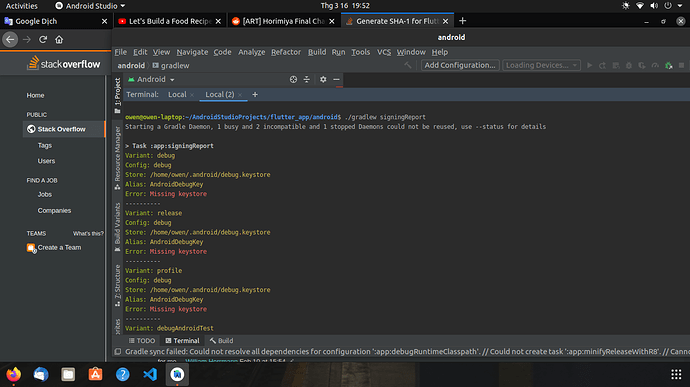The image size is (690, 387).
Task: Click Activities in the top bar
Action: (22, 6)
